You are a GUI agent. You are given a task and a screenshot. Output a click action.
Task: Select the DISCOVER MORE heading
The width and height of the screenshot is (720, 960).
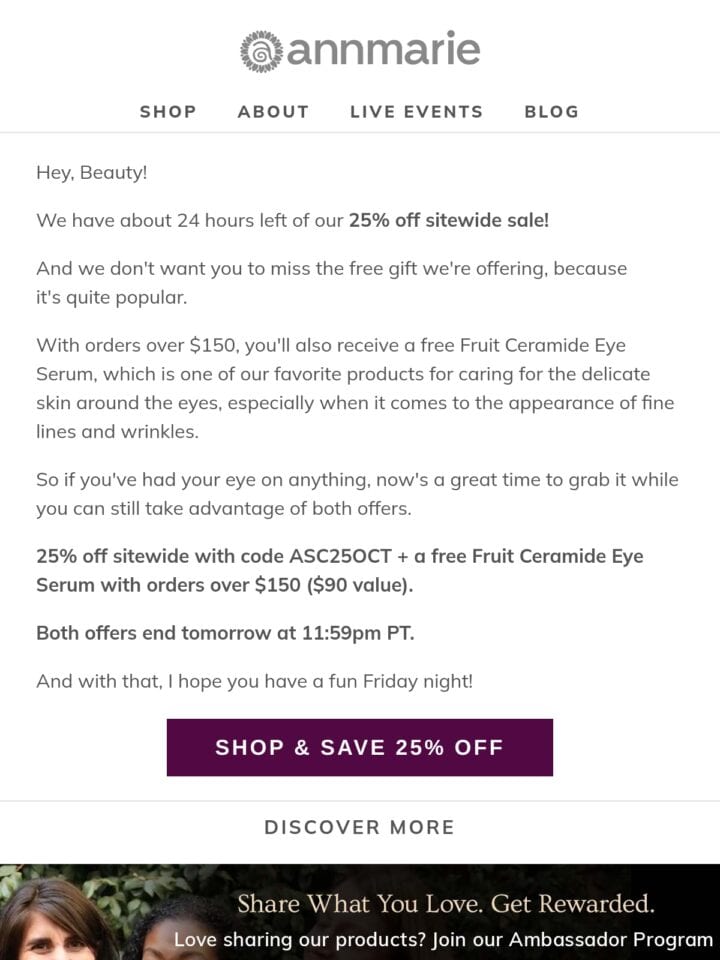tap(360, 827)
